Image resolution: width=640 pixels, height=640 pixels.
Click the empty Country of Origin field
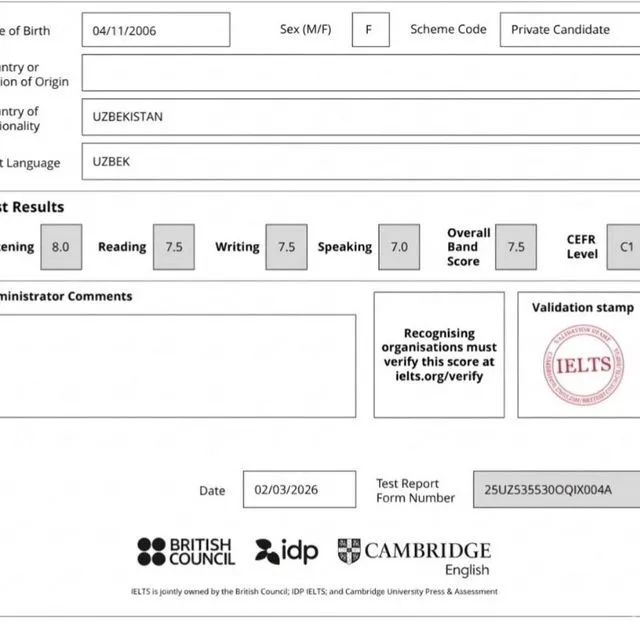(361, 73)
